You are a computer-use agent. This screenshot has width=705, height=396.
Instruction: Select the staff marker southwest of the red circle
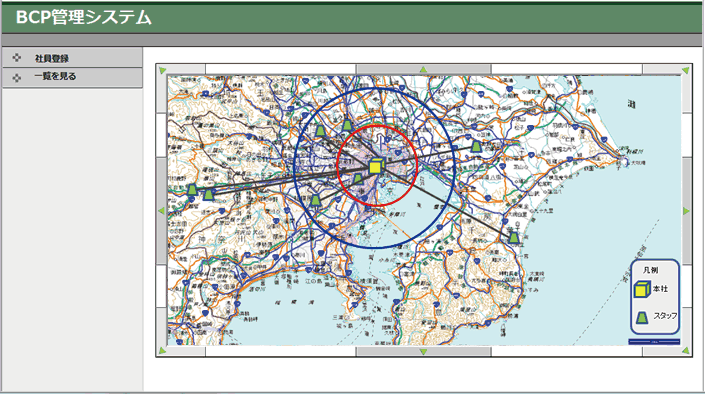pyautogui.click(x=316, y=200)
